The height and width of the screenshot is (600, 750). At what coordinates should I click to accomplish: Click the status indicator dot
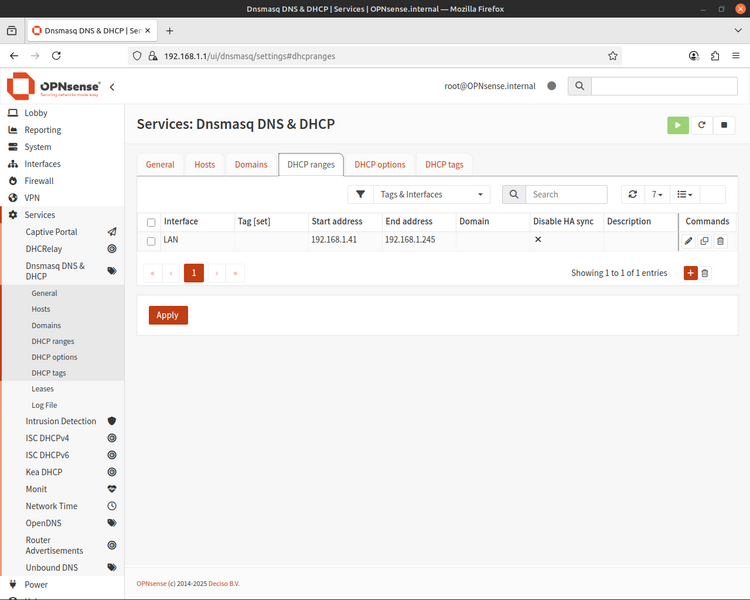tap(551, 86)
